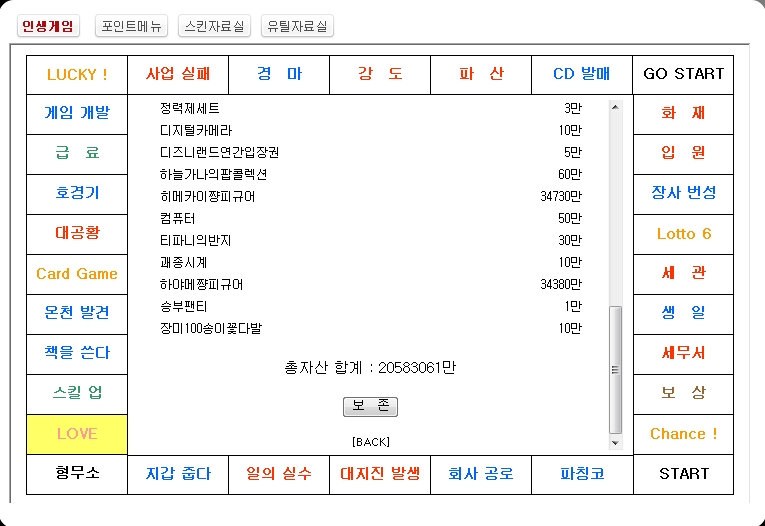Image resolution: width=765 pixels, height=526 pixels.
Task: Click the START board cell
Action: pos(683,474)
